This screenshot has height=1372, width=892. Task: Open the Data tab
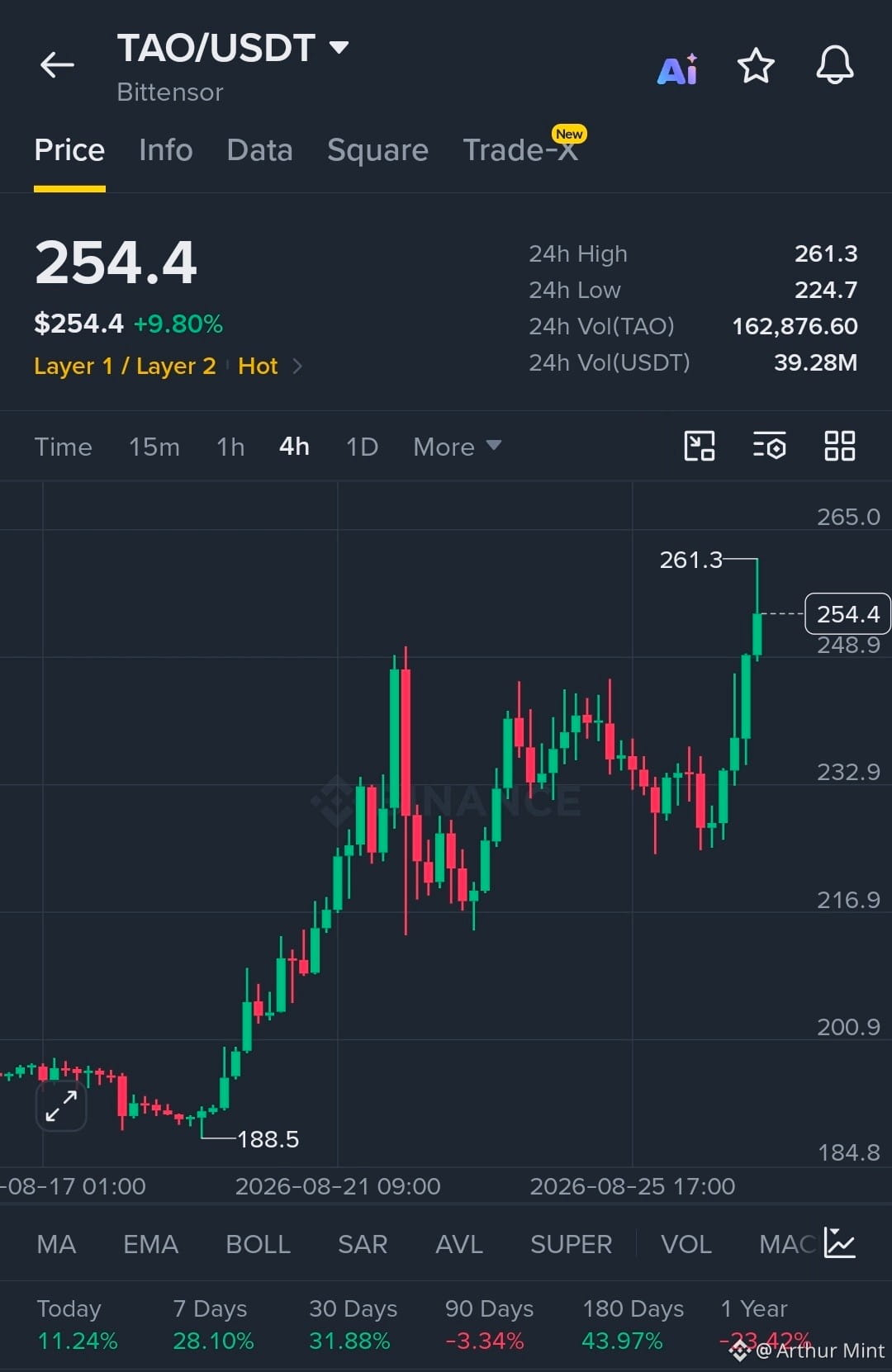(x=259, y=150)
